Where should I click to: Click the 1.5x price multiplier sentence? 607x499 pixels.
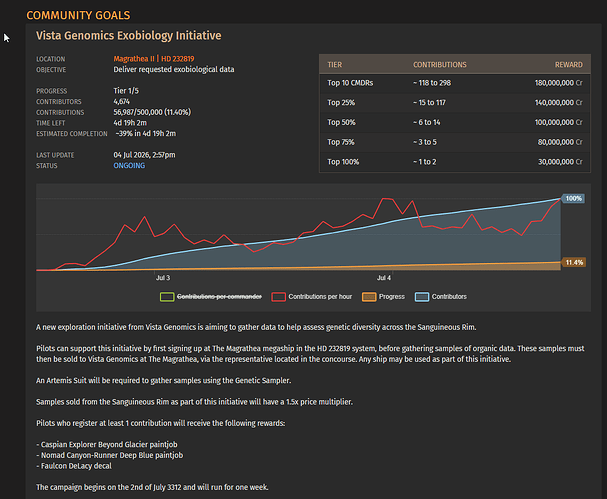coord(194,402)
